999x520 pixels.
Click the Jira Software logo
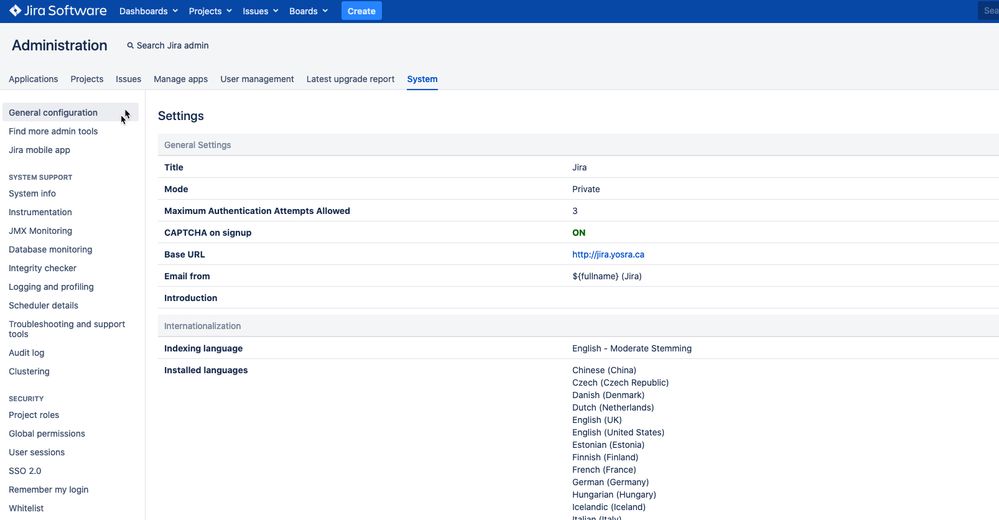point(58,11)
